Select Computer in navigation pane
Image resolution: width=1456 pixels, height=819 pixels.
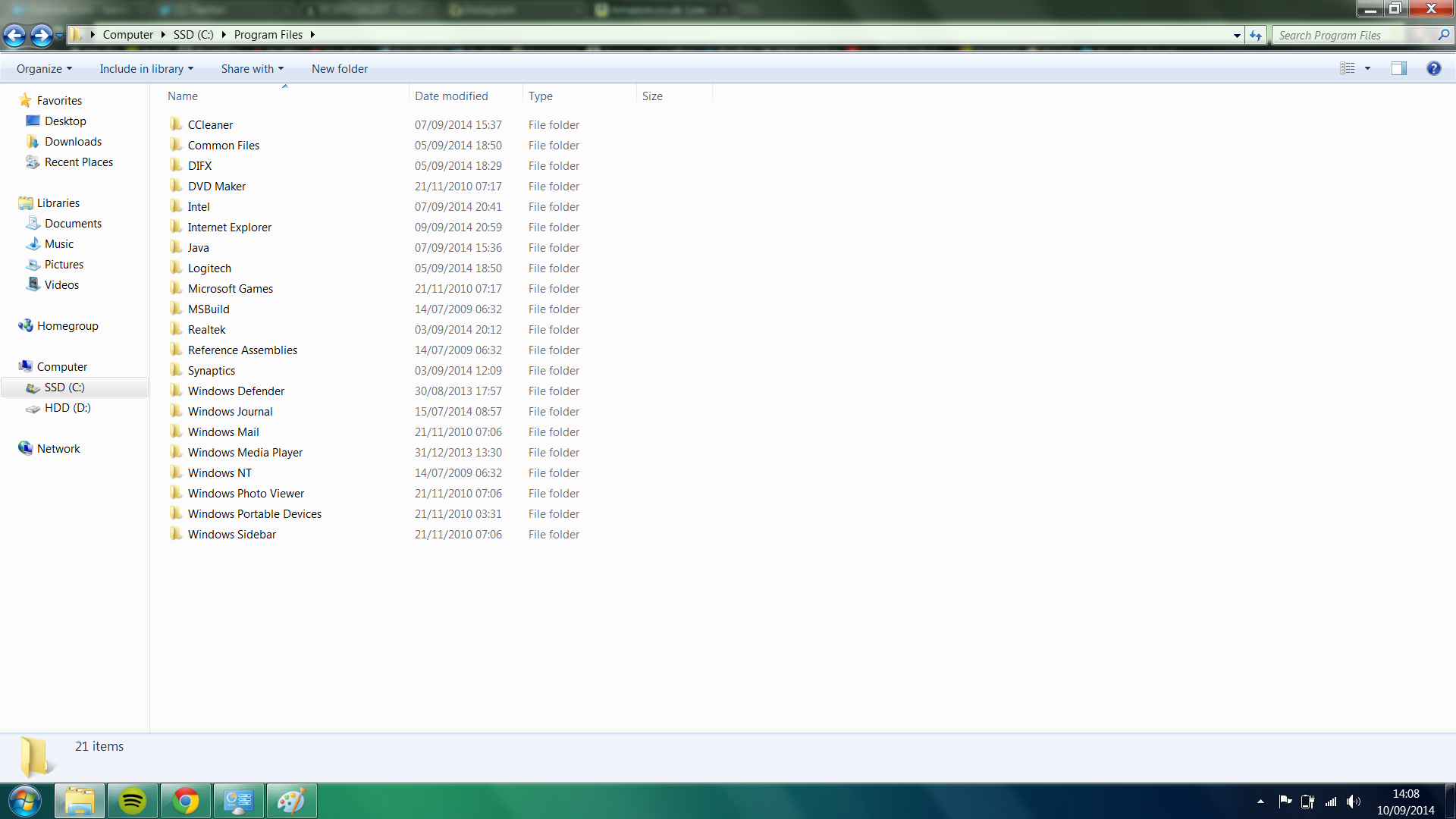[53, 367]
